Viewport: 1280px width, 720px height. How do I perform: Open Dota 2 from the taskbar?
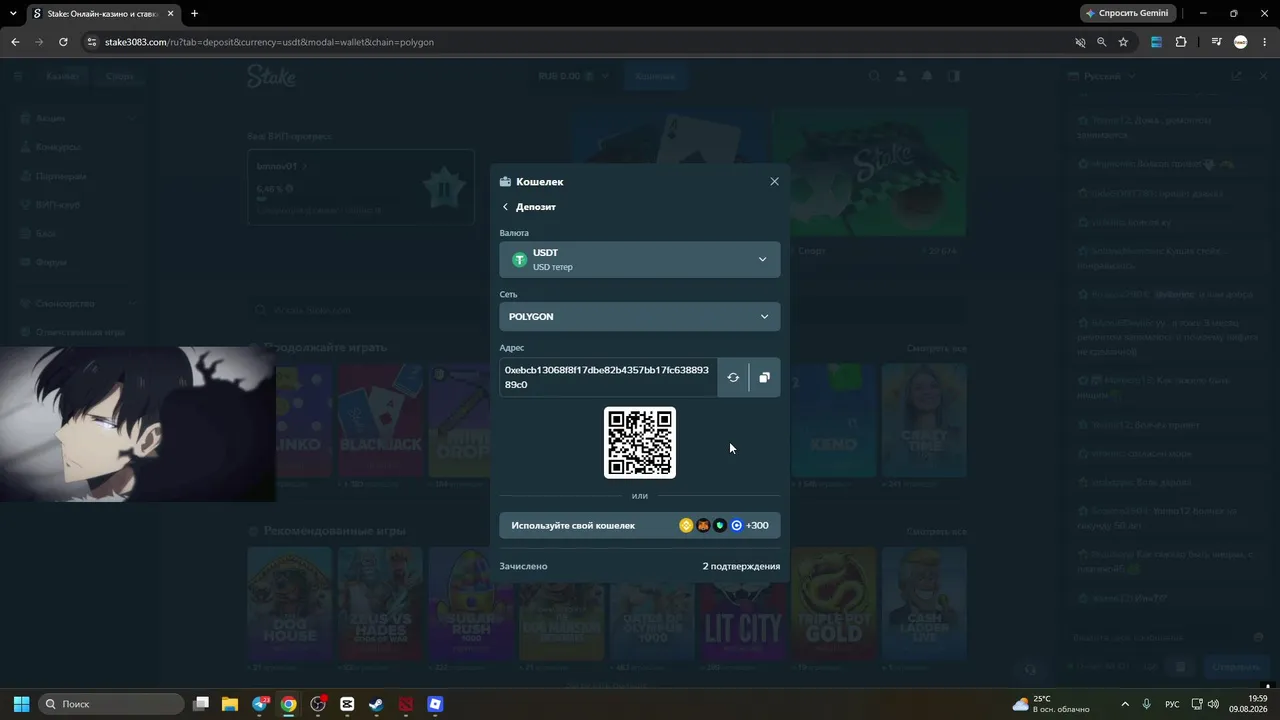pyautogui.click(x=406, y=704)
